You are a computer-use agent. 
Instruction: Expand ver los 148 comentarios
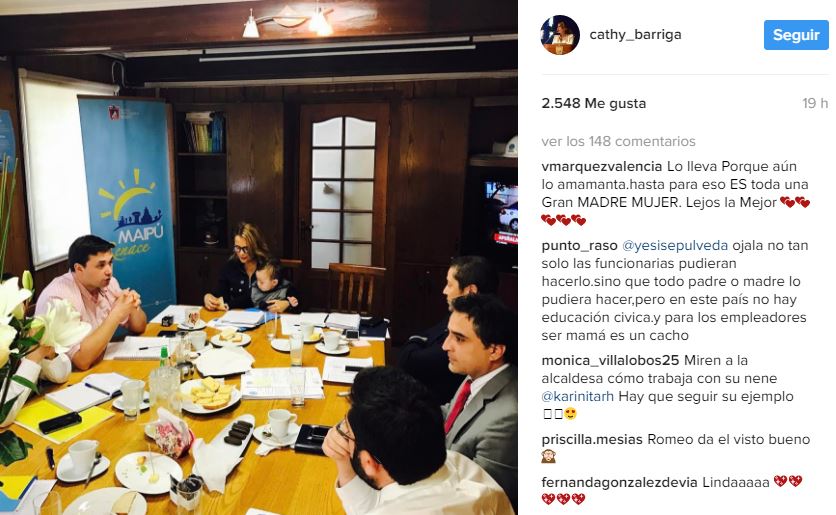click(x=618, y=141)
